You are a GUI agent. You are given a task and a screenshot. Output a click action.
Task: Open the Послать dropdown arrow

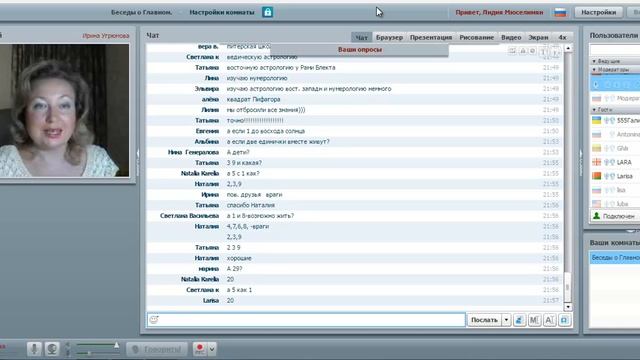click(x=506, y=320)
